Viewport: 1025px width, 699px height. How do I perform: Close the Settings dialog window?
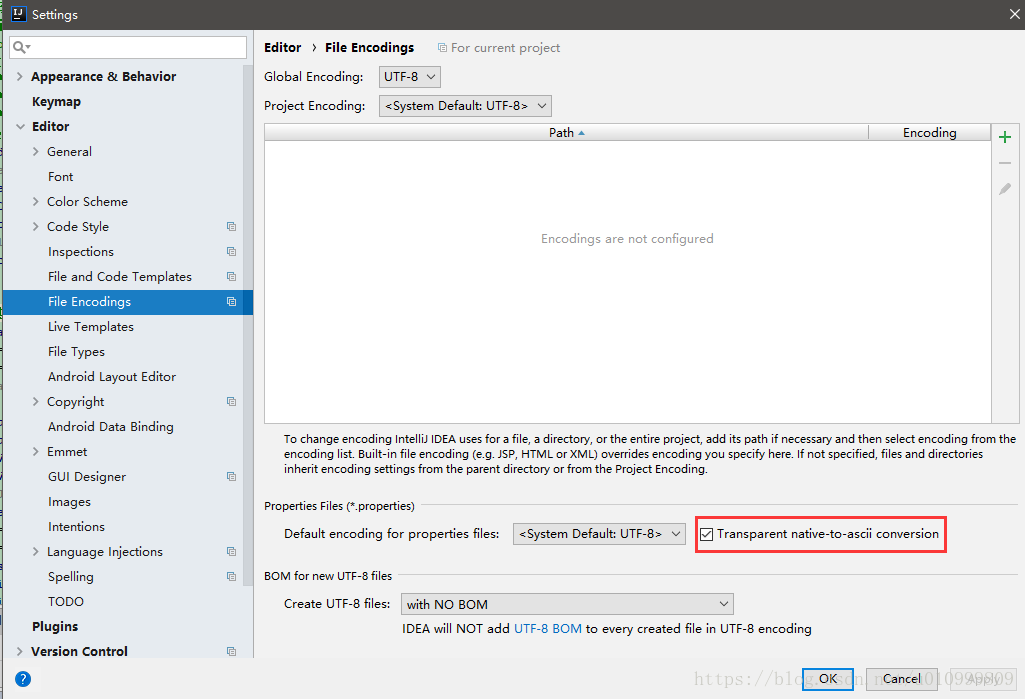[x=1015, y=14]
